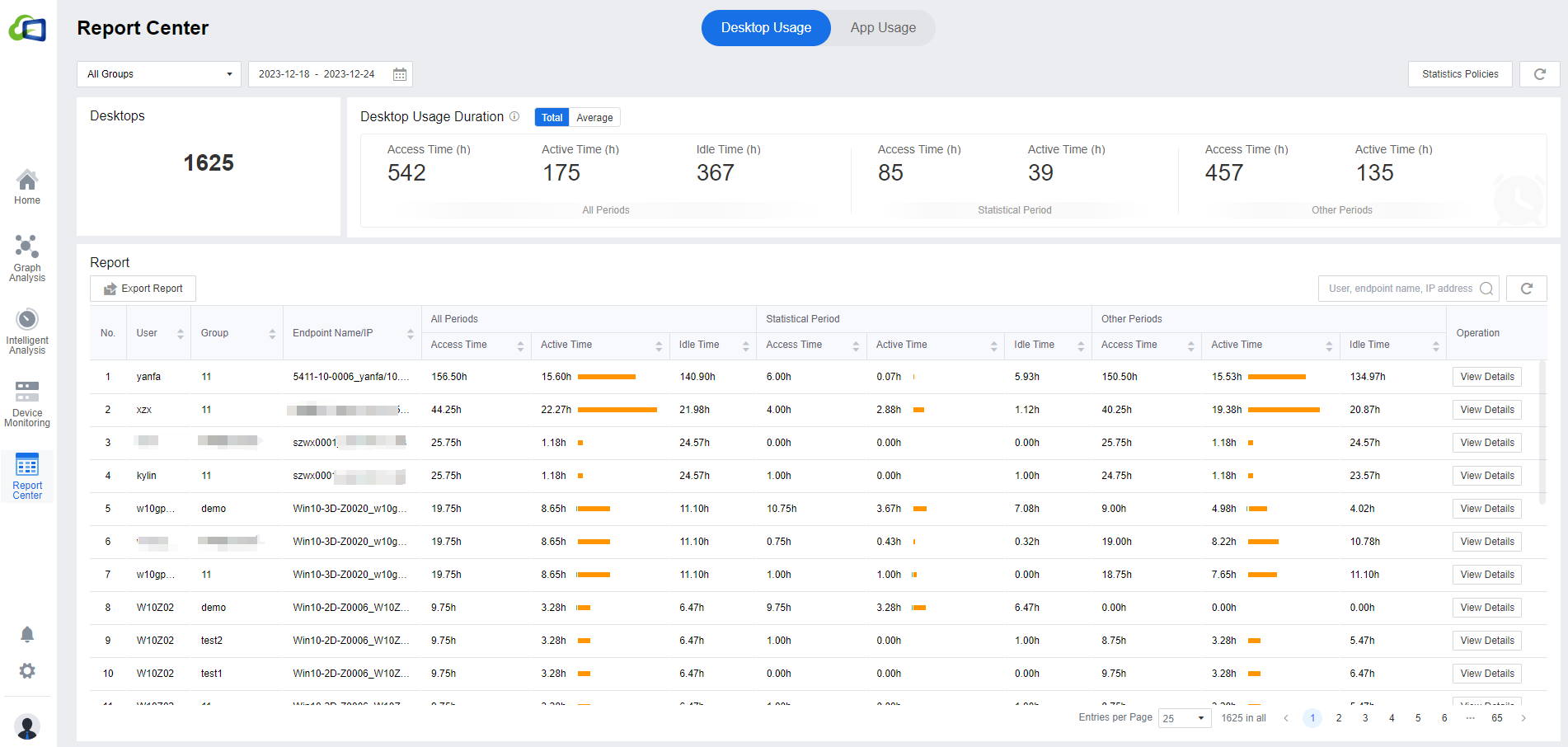Click the notification bell icon
Image resolution: width=1568 pixels, height=747 pixels.
[27, 634]
